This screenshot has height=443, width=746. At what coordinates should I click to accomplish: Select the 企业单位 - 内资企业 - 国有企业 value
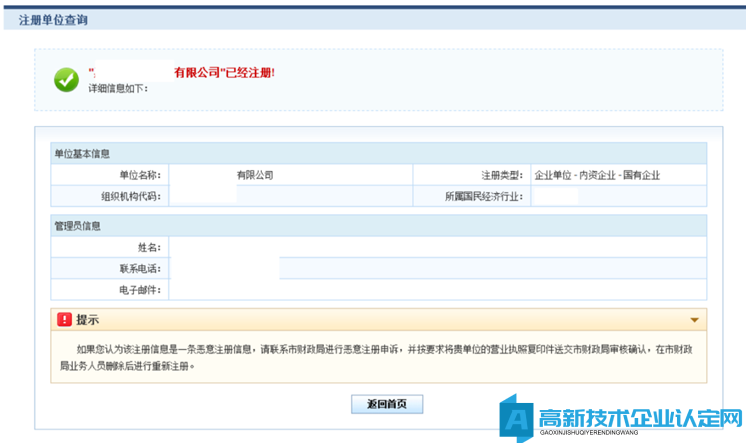click(x=597, y=175)
